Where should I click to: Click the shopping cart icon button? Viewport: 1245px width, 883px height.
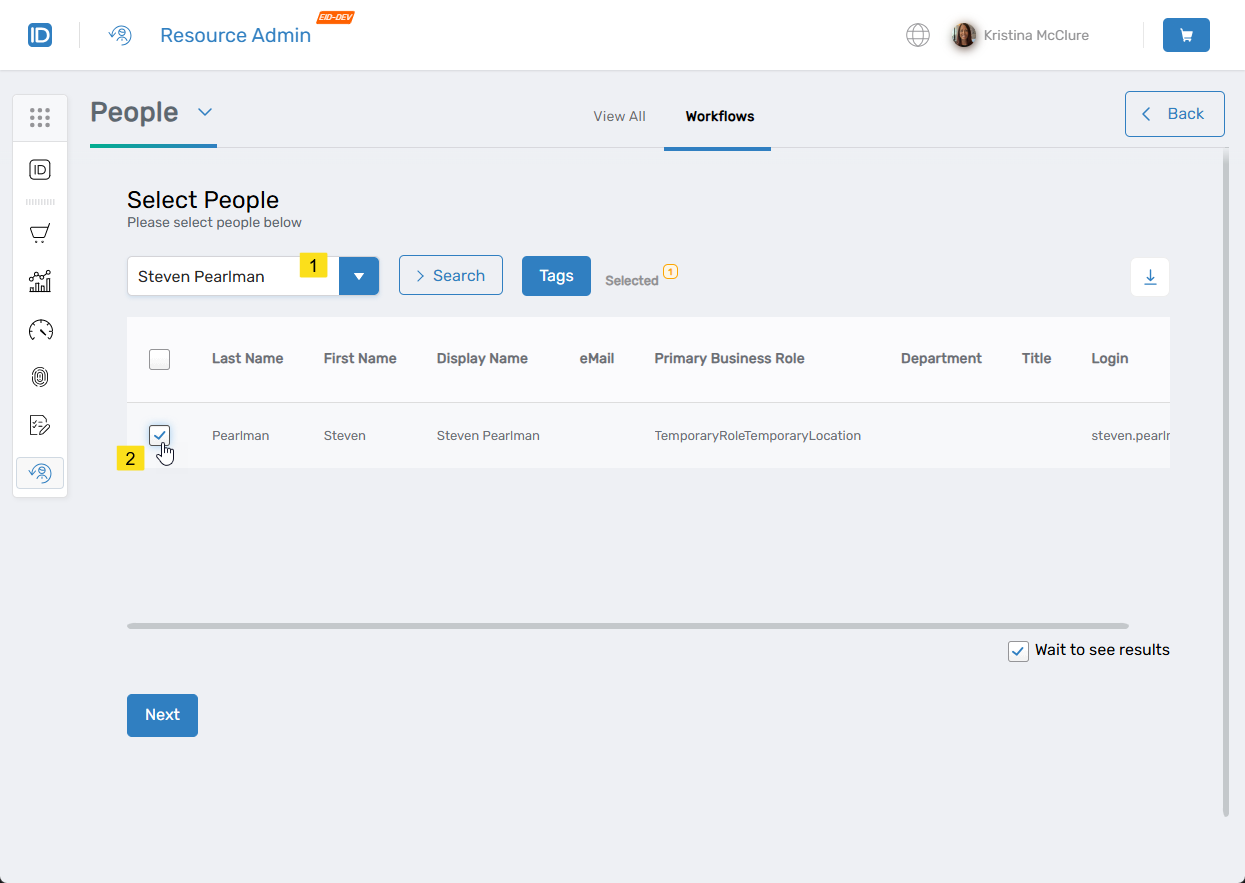(1186, 35)
